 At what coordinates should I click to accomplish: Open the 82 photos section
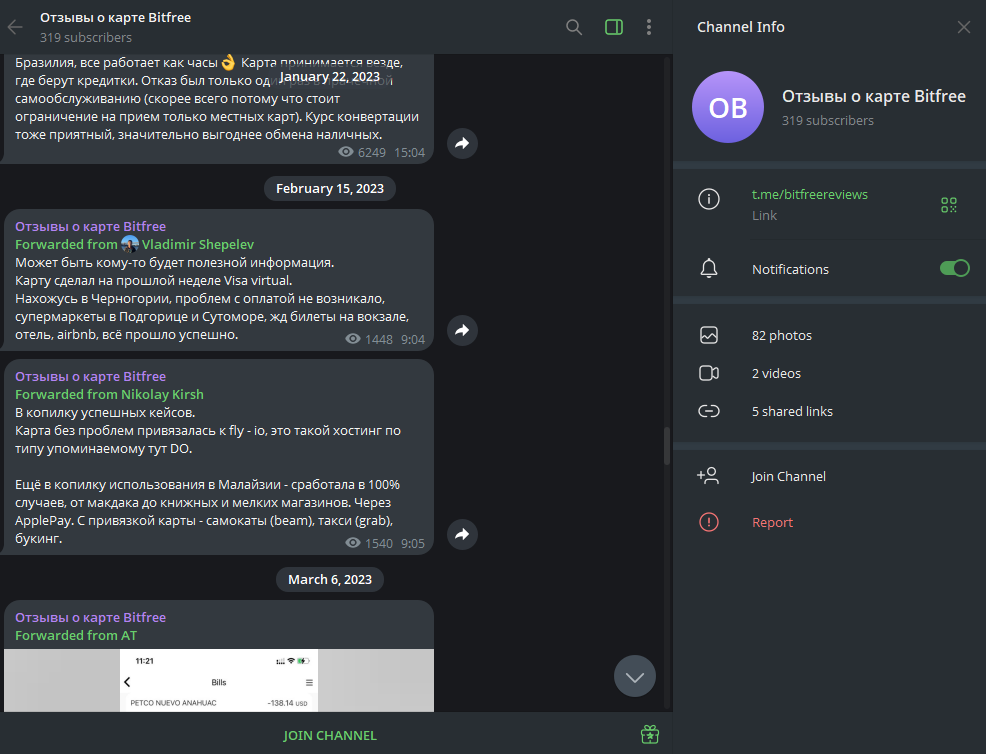click(782, 336)
